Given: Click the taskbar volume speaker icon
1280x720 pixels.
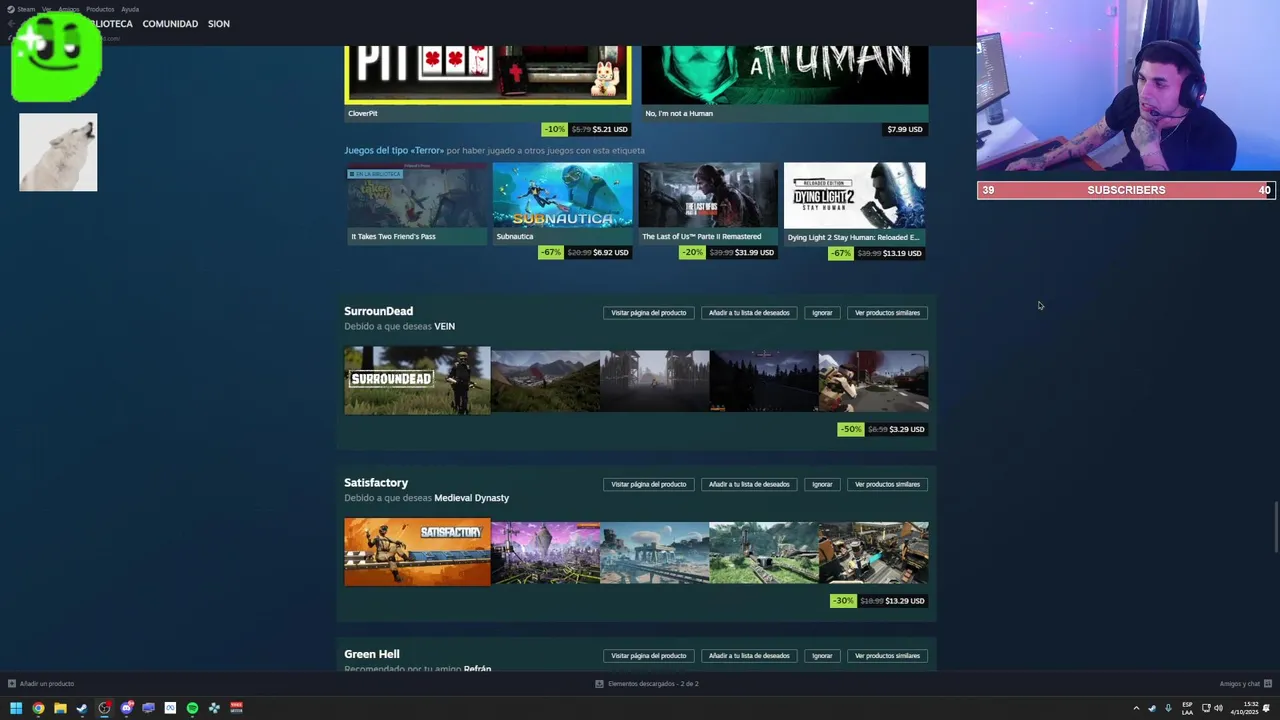Looking at the screenshot, I should tap(1218, 708).
